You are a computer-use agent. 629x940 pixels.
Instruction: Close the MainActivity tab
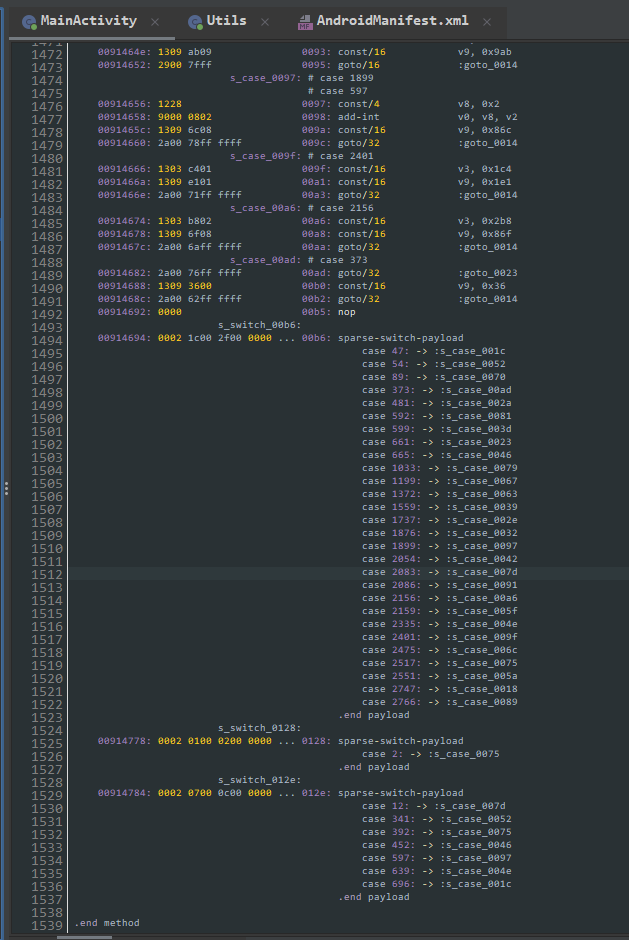coord(155,22)
